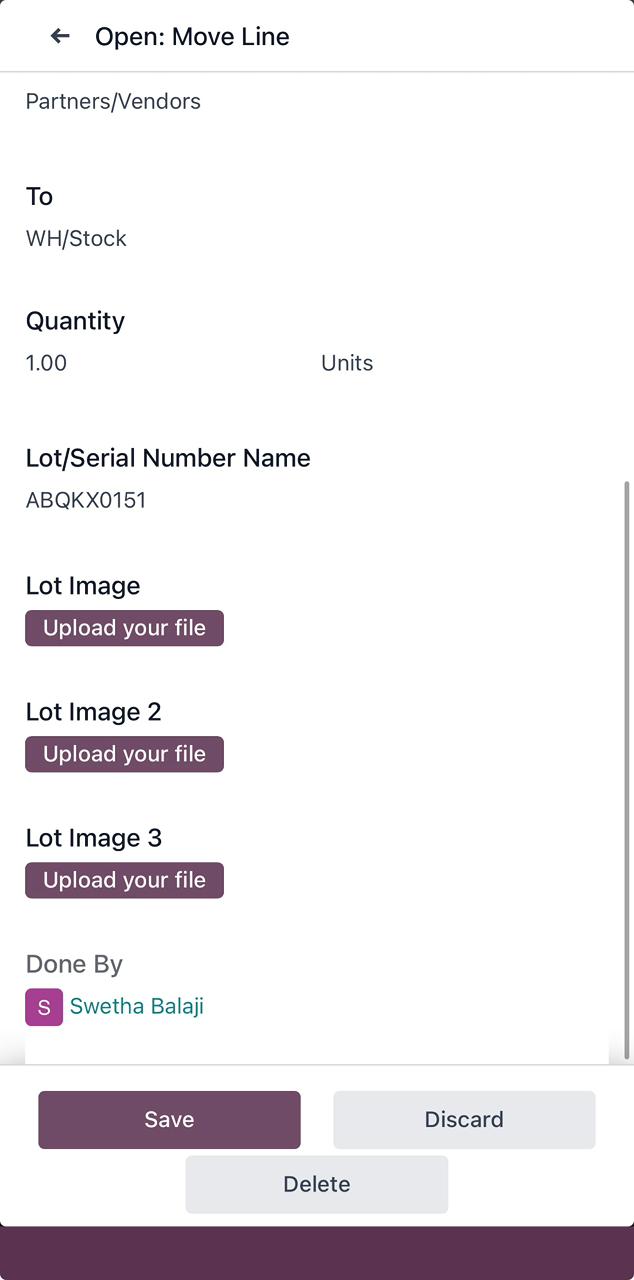Open the Partners/Vendors source location field
Screen dimensions: 634x1280
tap(113, 102)
